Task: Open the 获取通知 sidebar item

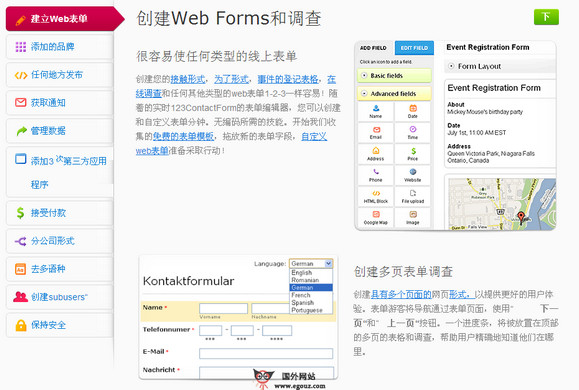Action: point(60,103)
